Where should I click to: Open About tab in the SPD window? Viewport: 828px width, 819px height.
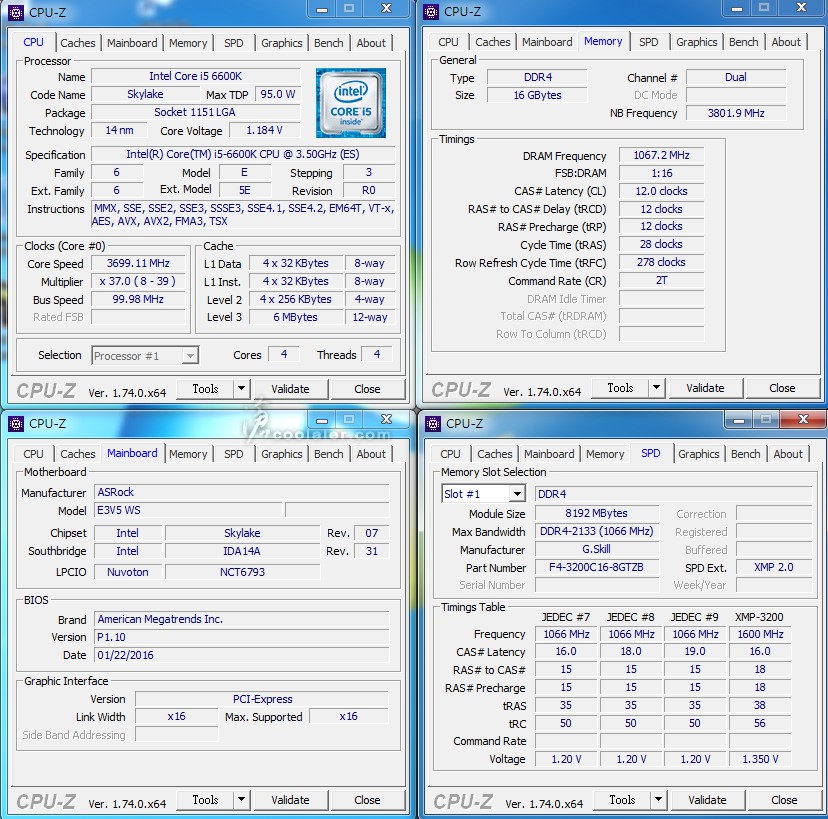point(788,454)
